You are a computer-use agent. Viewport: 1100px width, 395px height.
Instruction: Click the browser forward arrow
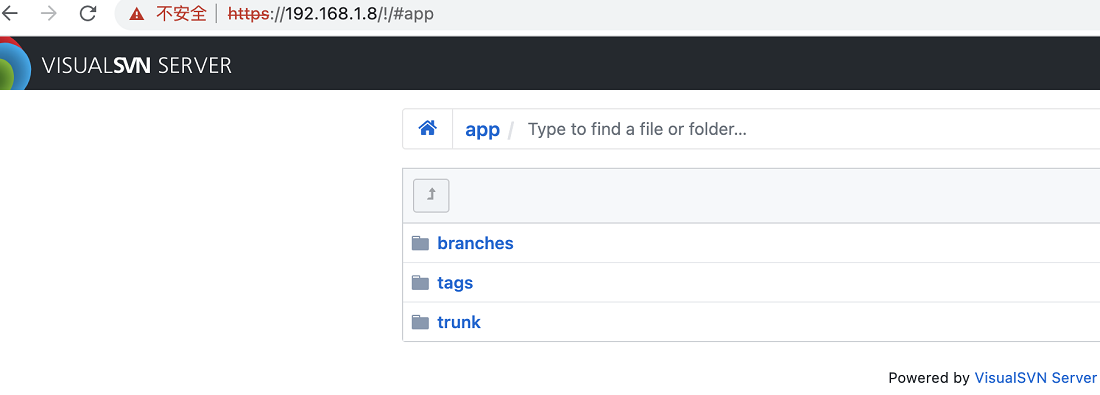coord(49,13)
